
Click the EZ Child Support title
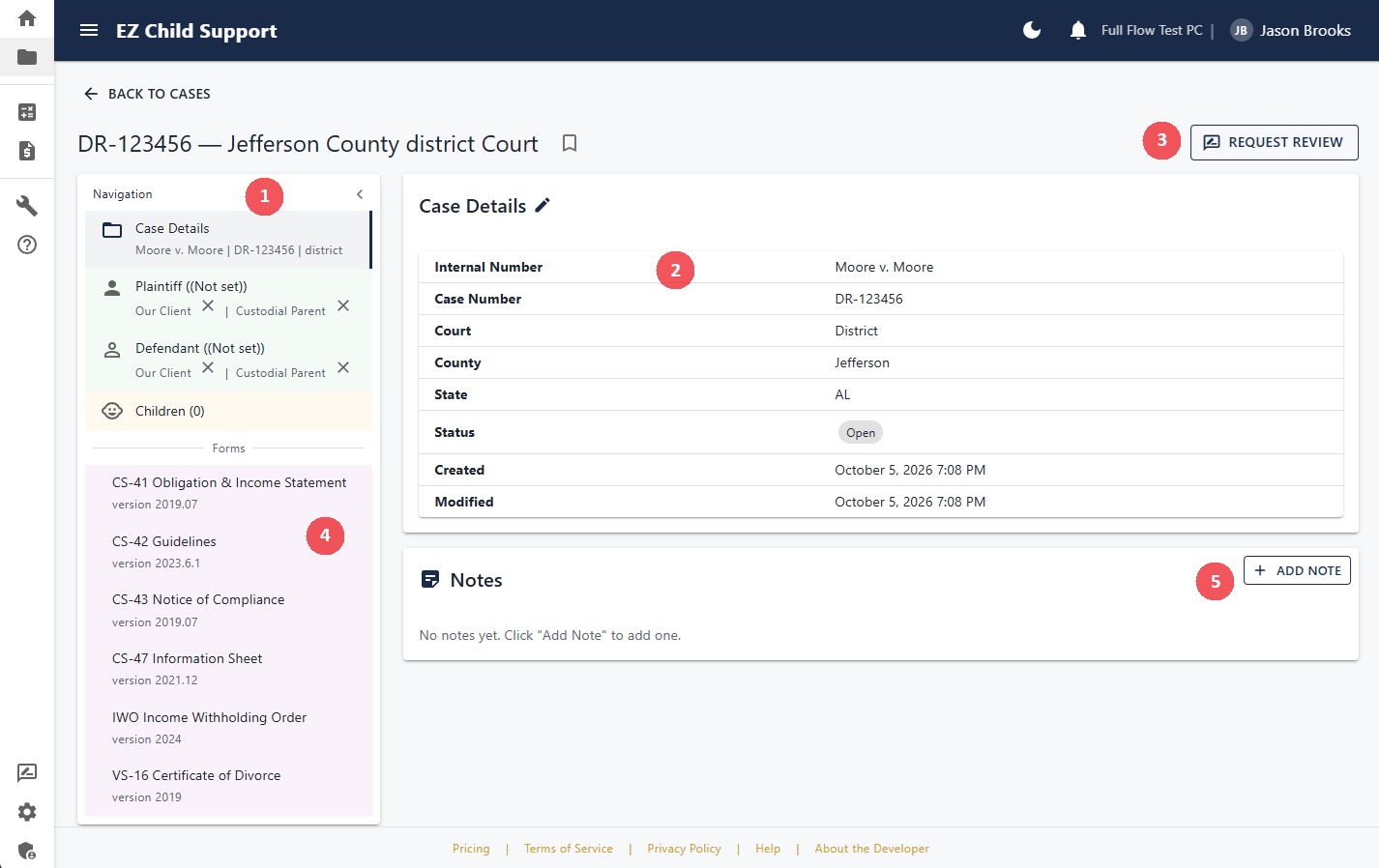coord(196,31)
